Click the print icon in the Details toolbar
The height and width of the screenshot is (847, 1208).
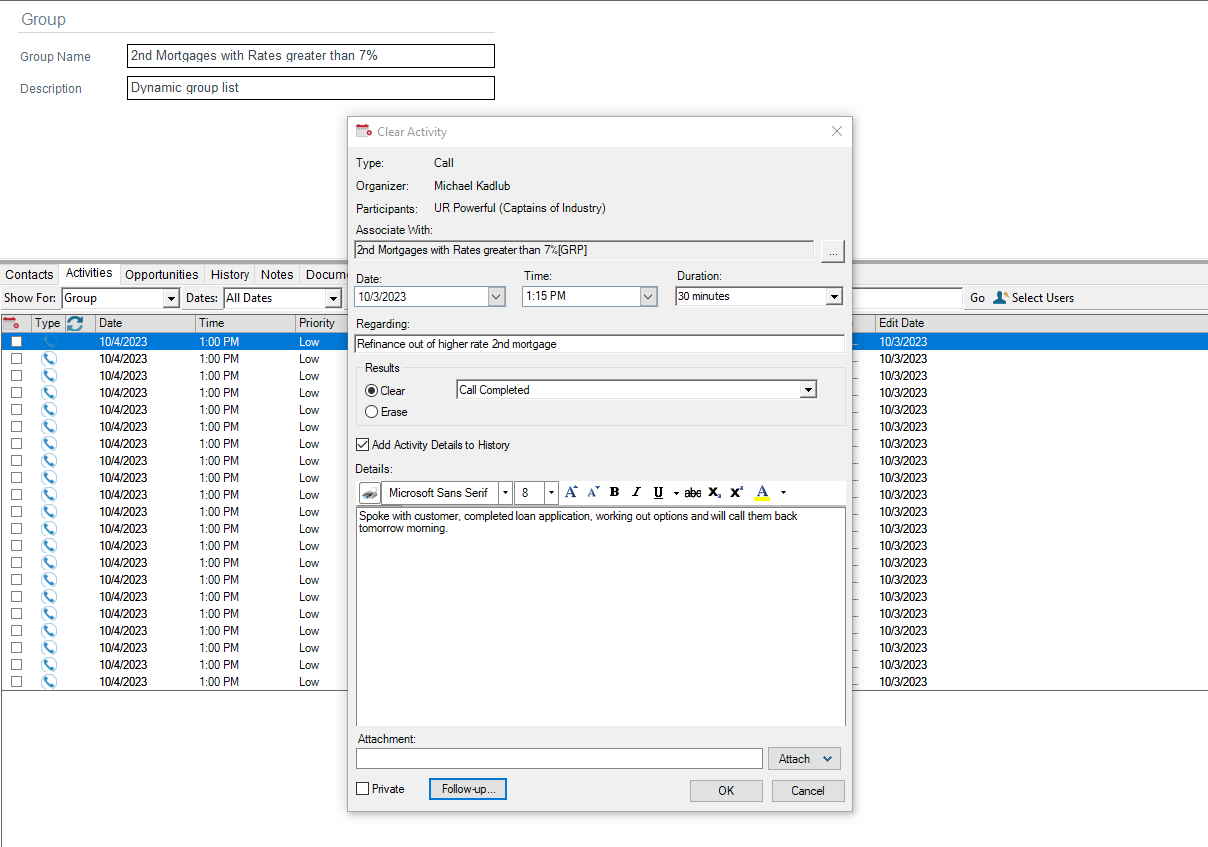[369, 493]
